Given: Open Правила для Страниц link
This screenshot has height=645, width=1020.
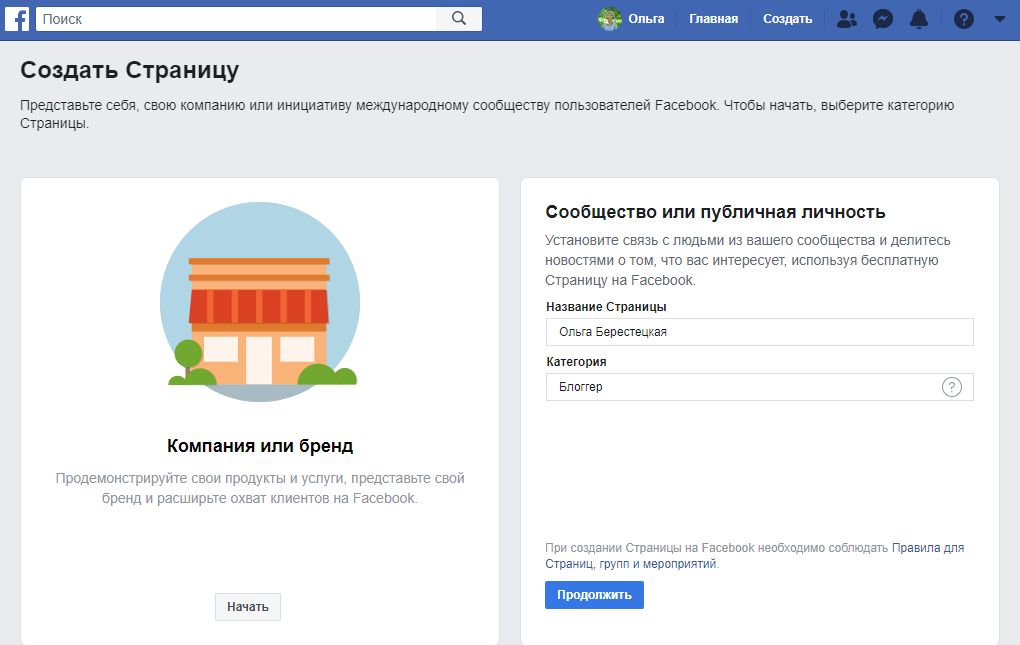Looking at the screenshot, I should (755, 556).
